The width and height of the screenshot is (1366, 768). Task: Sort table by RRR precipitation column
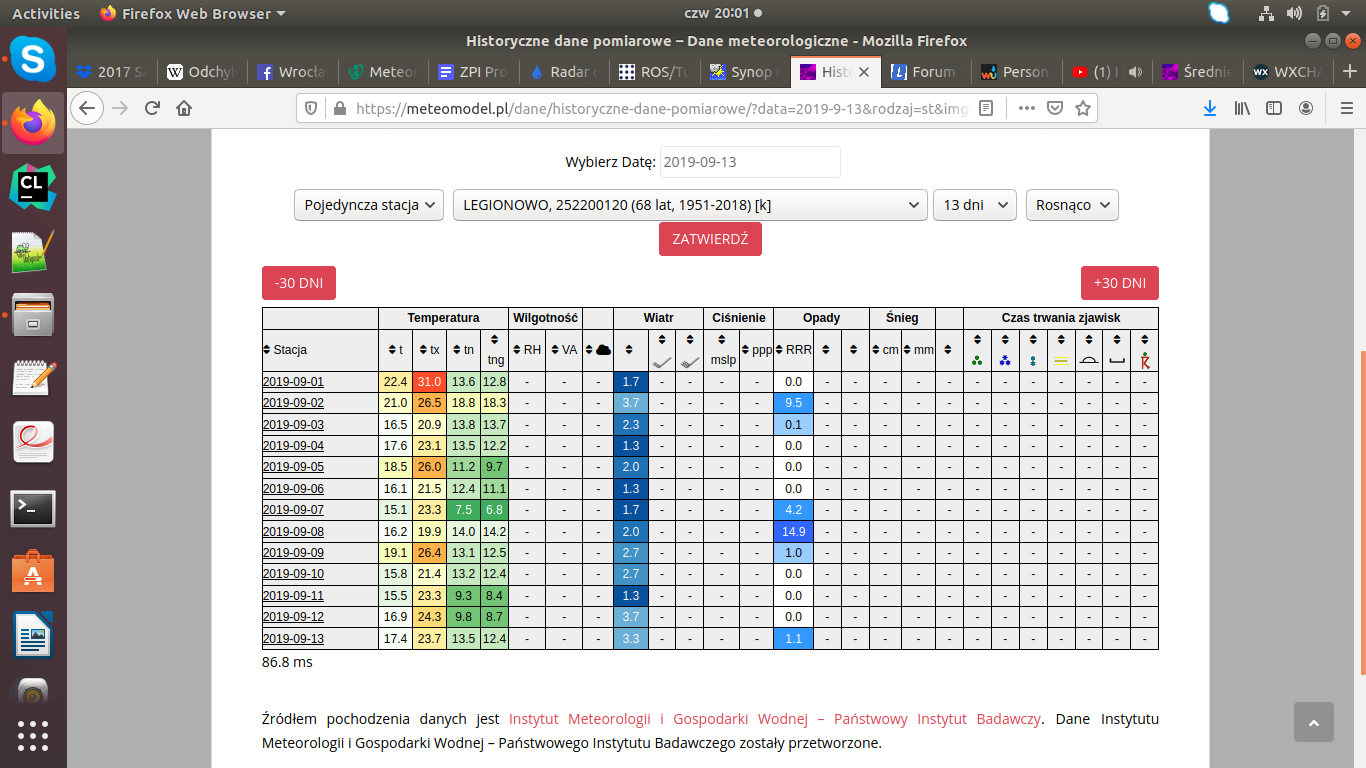(793, 350)
